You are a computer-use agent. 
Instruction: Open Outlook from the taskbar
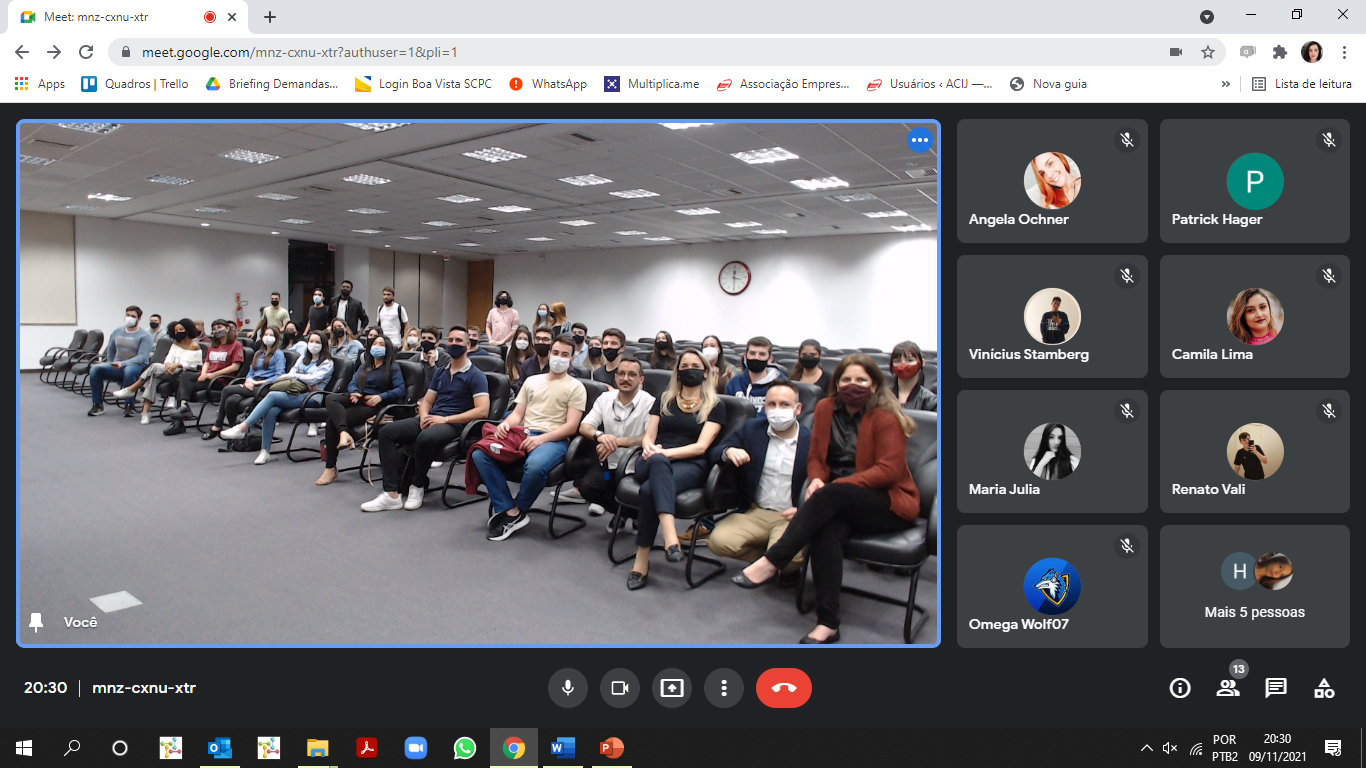pyautogui.click(x=219, y=747)
